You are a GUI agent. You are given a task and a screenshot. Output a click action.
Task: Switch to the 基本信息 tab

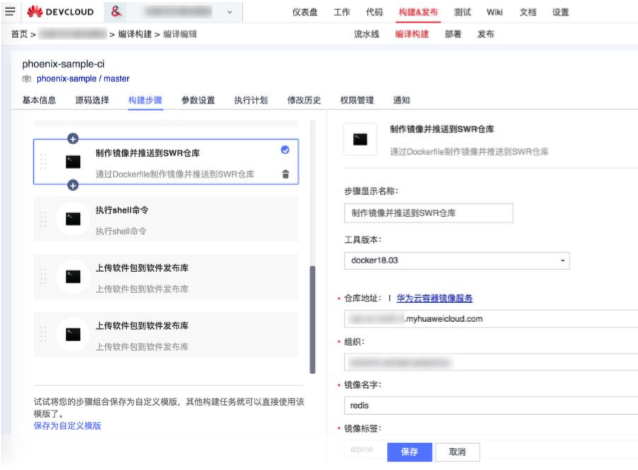pos(39,100)
